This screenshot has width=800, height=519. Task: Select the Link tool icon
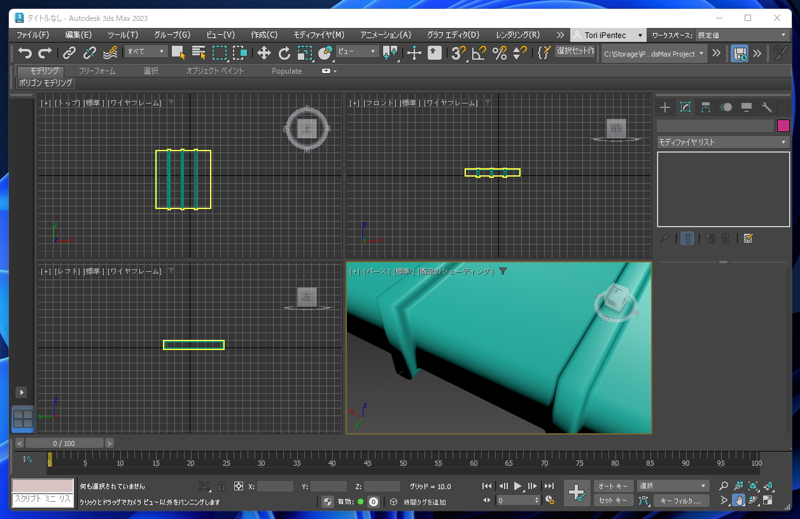69,53
